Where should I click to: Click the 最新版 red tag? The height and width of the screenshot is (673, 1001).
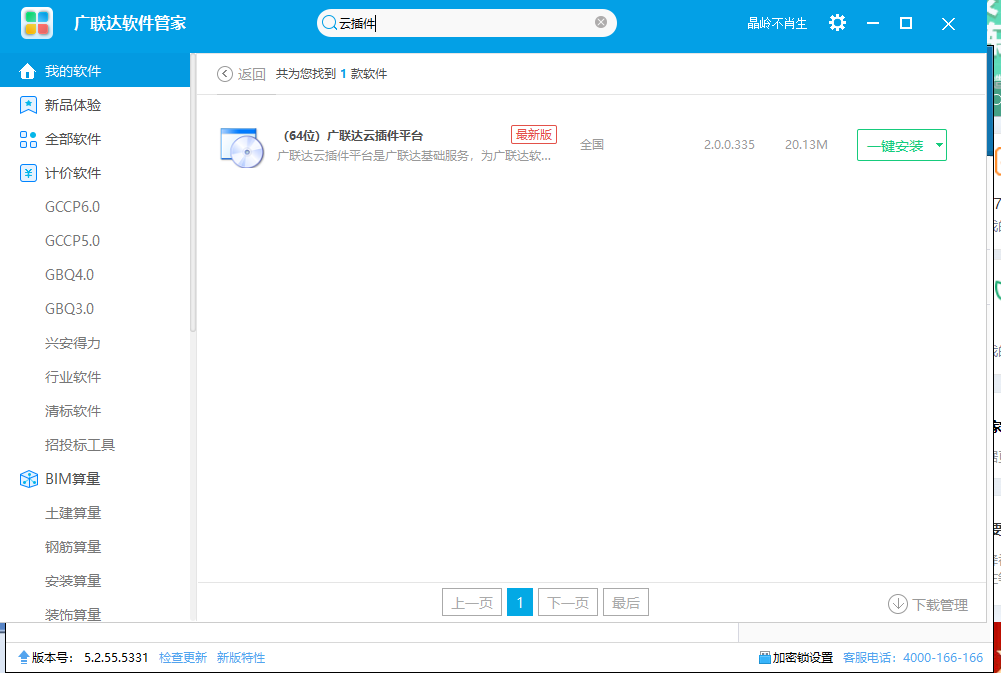534,135
